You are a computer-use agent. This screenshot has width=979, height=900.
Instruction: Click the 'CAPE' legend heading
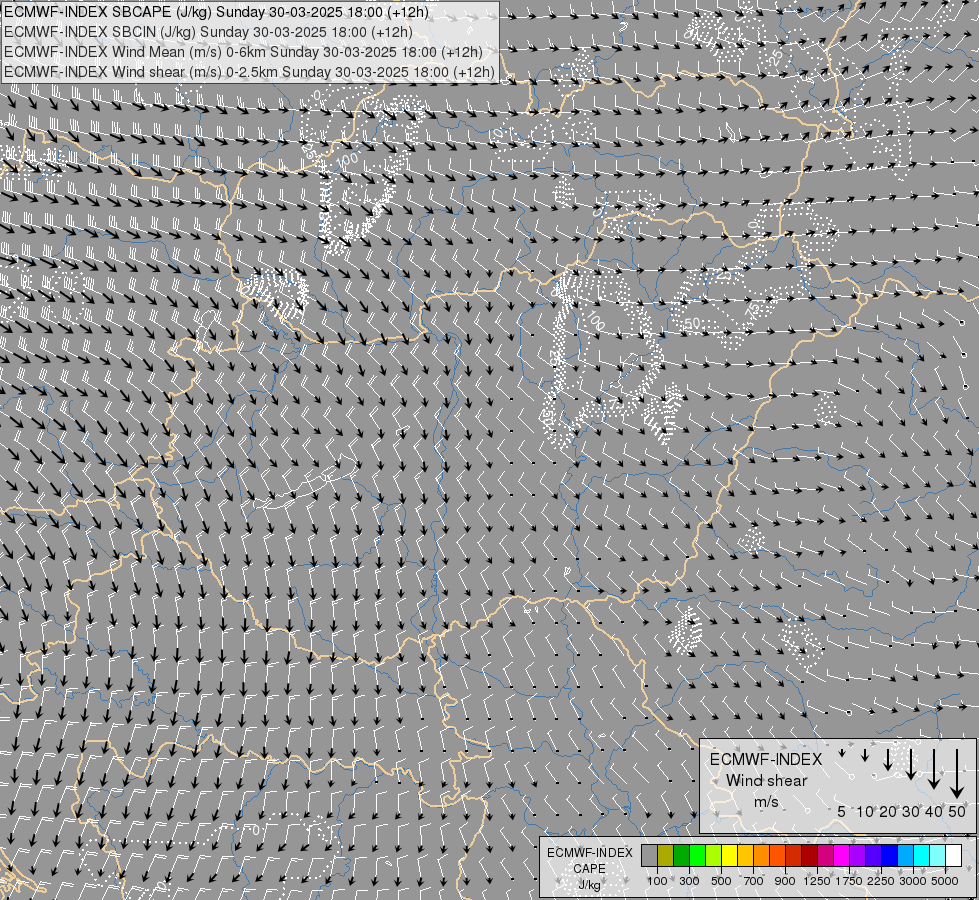click(589, 869)
